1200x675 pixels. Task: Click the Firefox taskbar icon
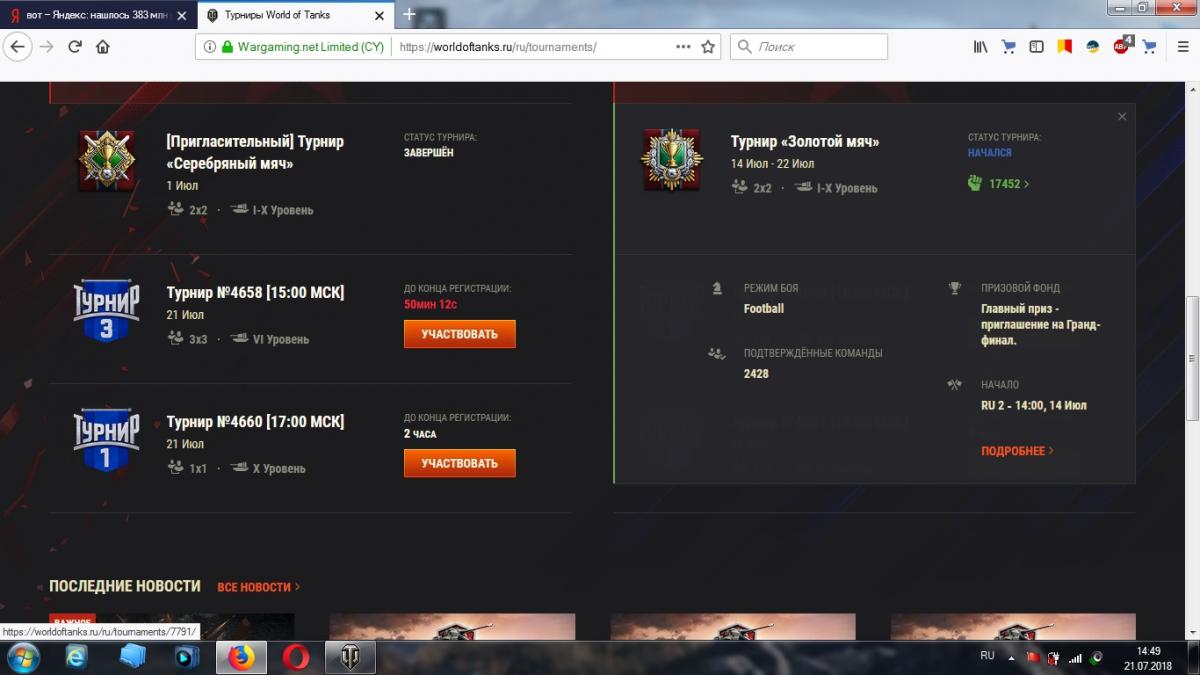pyautogui.click(x=240, y=657)
